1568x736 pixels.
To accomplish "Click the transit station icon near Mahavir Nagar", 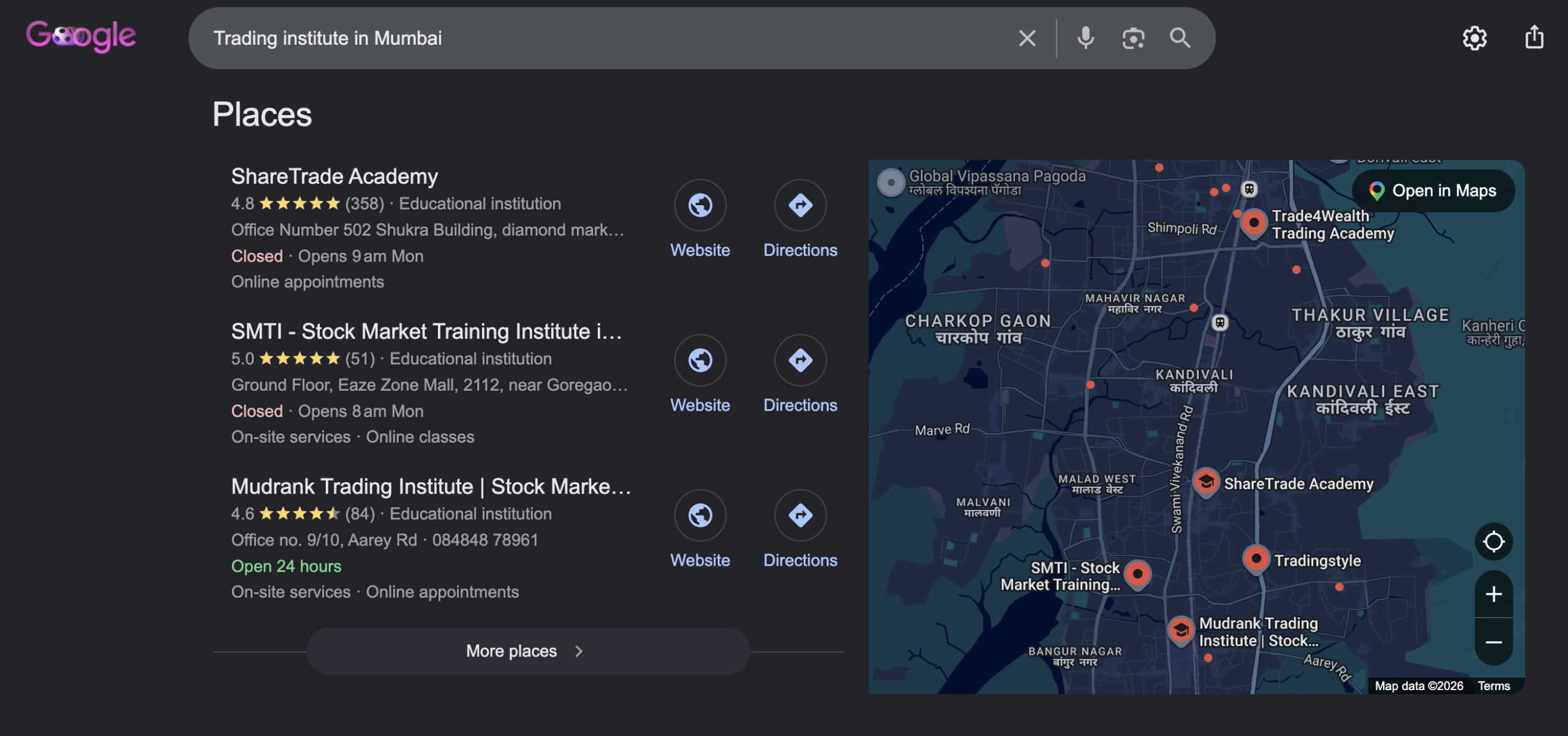I will pos(1219,323).
